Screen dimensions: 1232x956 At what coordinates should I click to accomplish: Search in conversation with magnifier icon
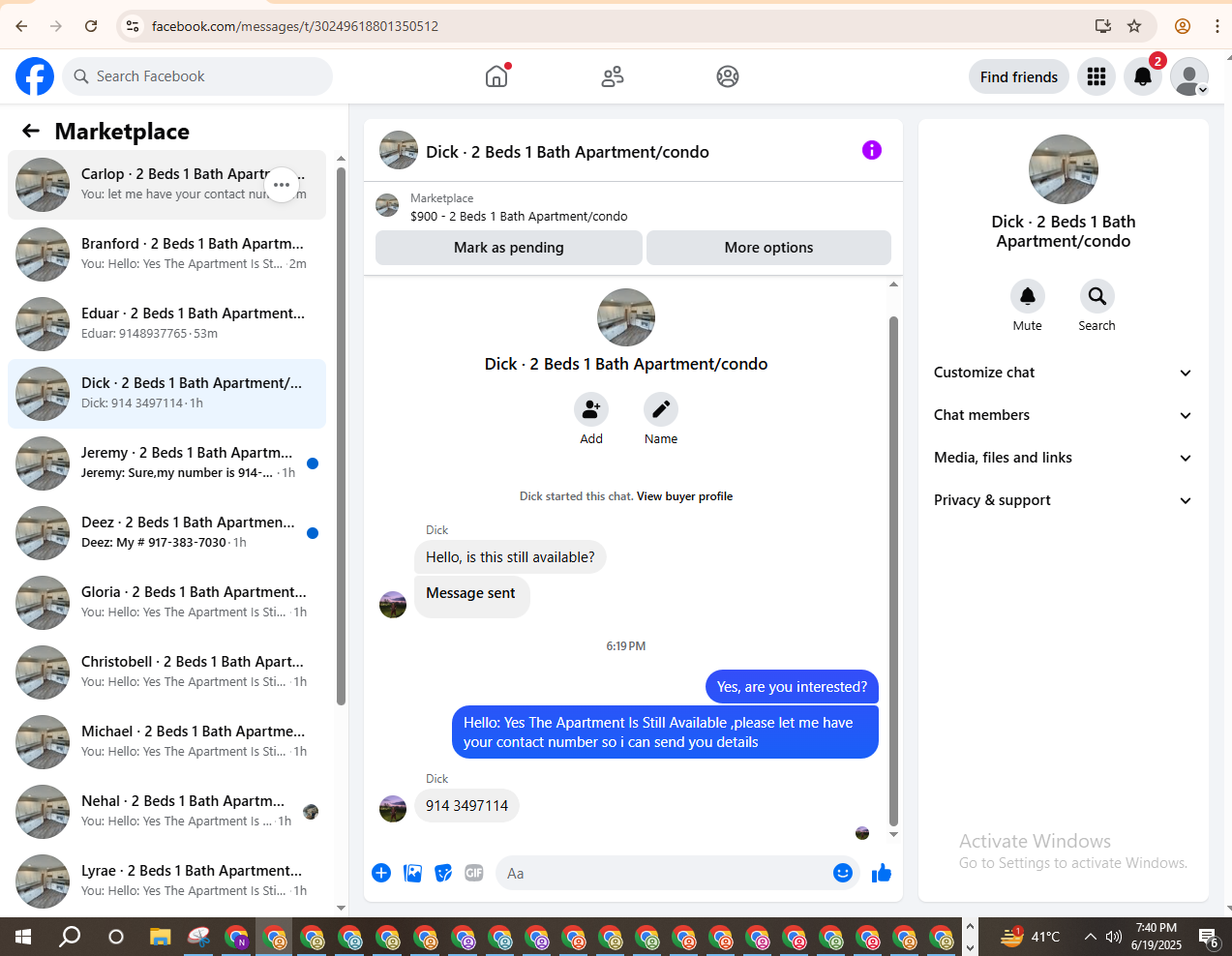[x=1097, y=296]
